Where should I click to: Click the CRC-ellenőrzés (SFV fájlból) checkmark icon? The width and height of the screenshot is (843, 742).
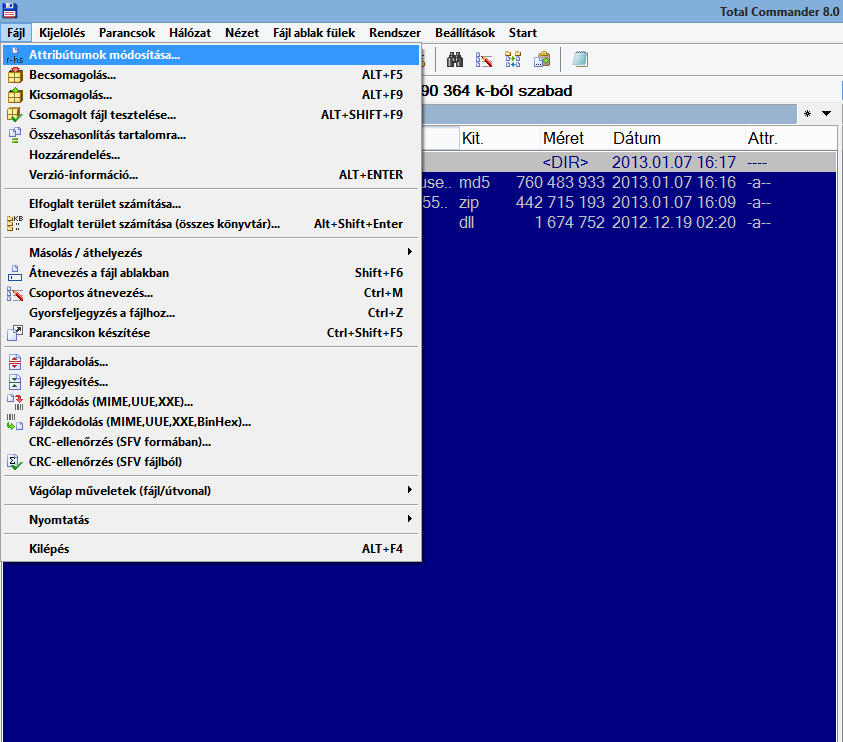15,462
